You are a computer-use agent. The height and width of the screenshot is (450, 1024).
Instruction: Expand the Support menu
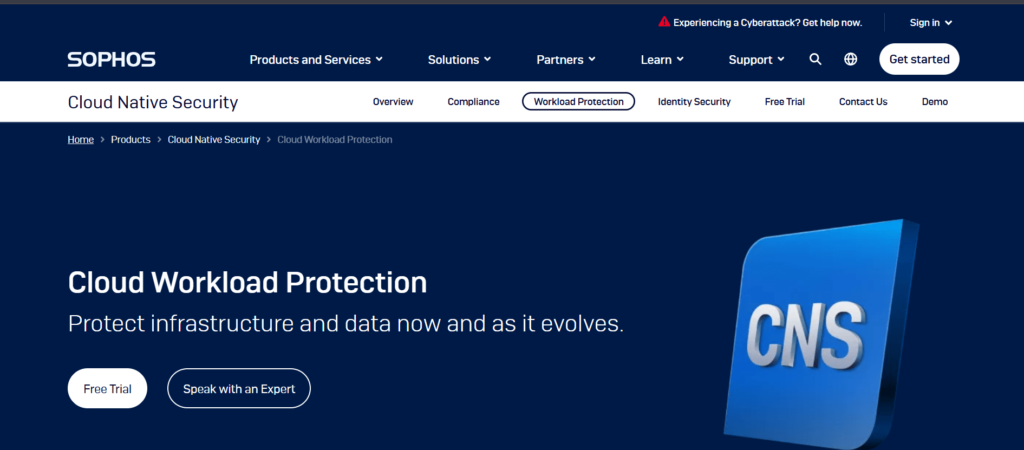pos(756,59)
